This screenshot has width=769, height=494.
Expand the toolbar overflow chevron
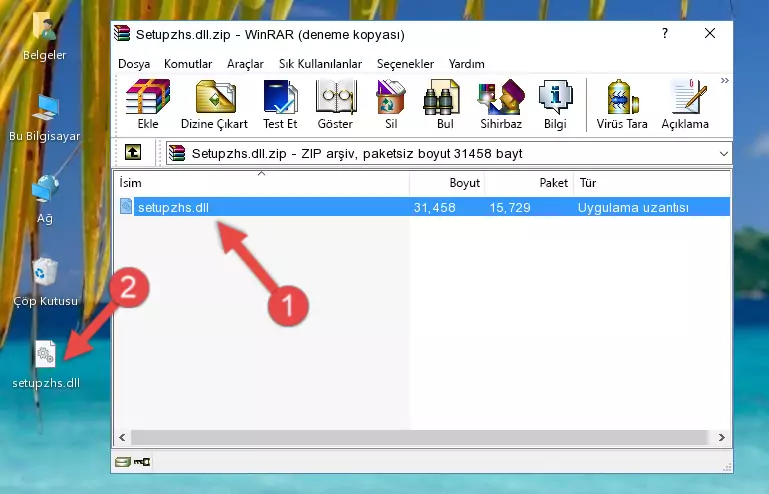pyautogui.click(x=724, y=80)
